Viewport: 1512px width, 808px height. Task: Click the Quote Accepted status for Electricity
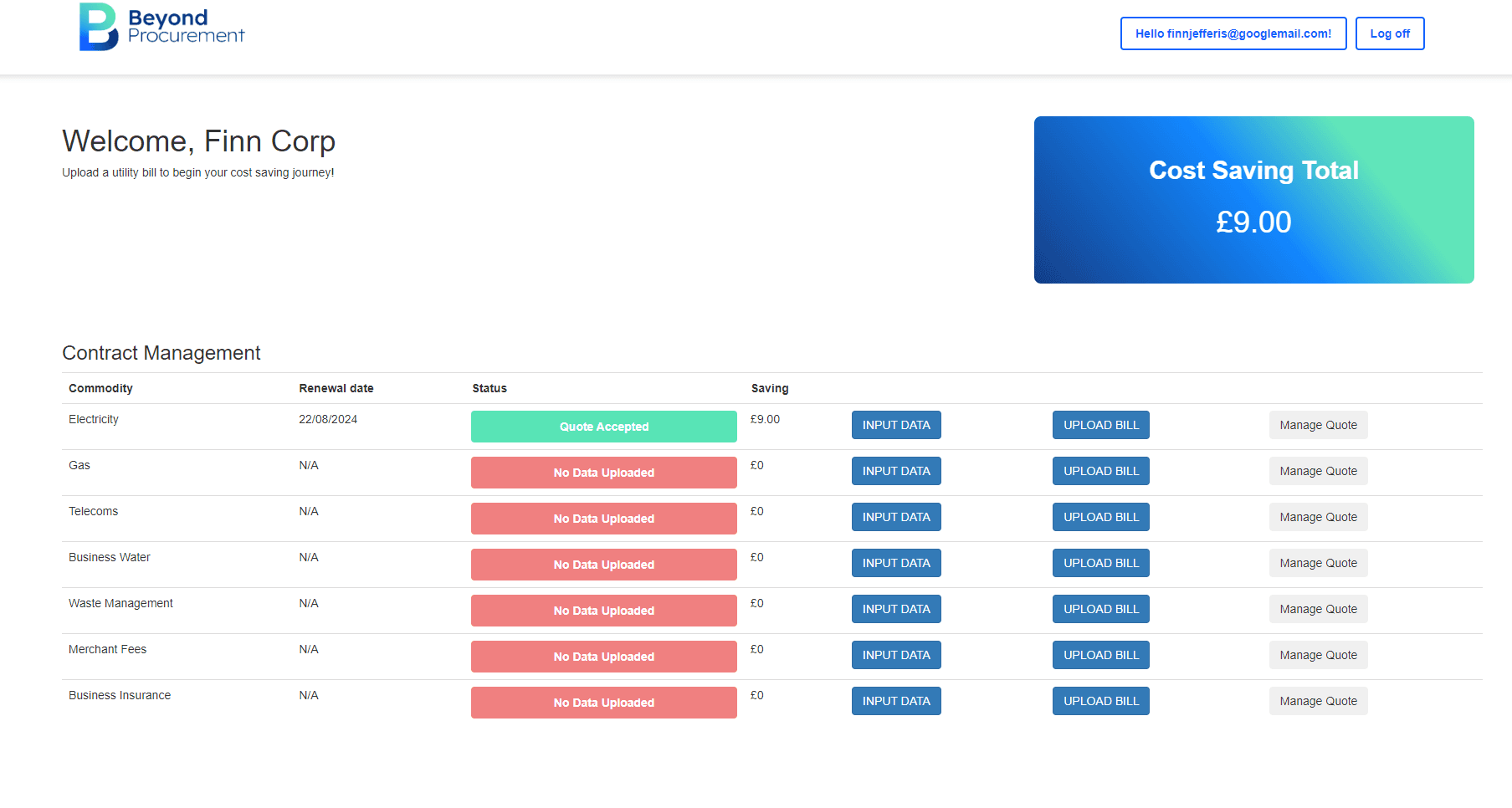click(603, 427)
